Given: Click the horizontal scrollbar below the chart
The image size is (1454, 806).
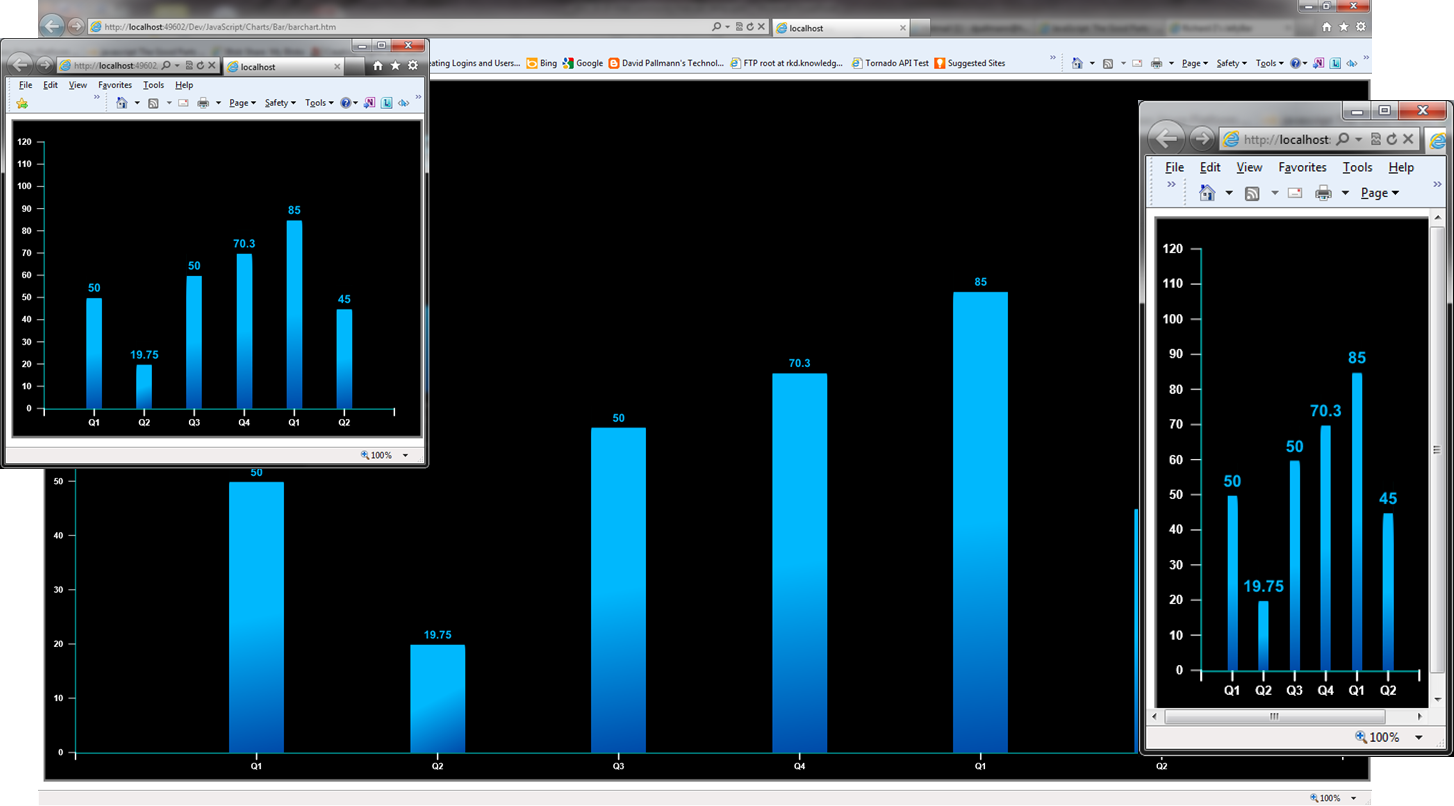Looking at the screenshot, I should point(1274,716).
